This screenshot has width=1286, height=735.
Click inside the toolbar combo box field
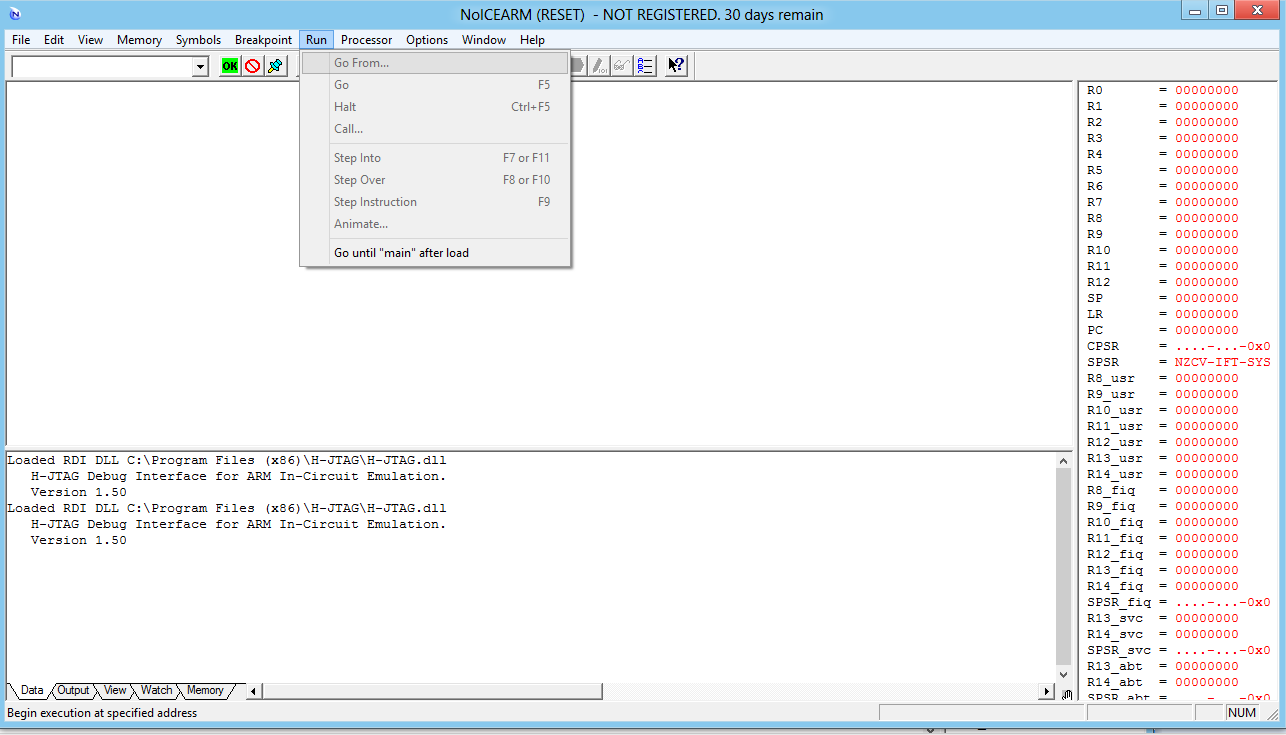point(100,67)
